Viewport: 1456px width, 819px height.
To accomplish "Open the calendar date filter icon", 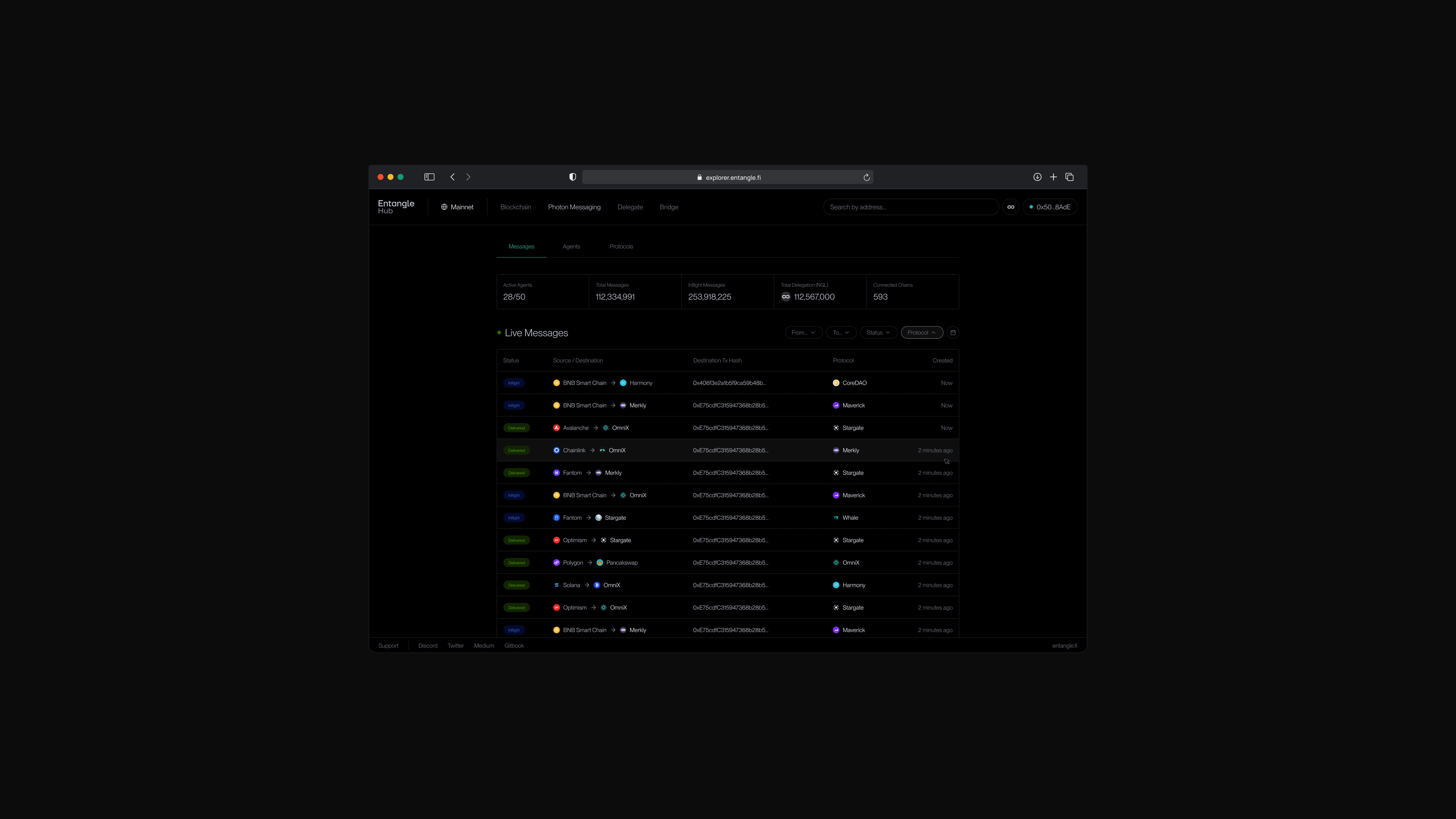I will point(953,332).
